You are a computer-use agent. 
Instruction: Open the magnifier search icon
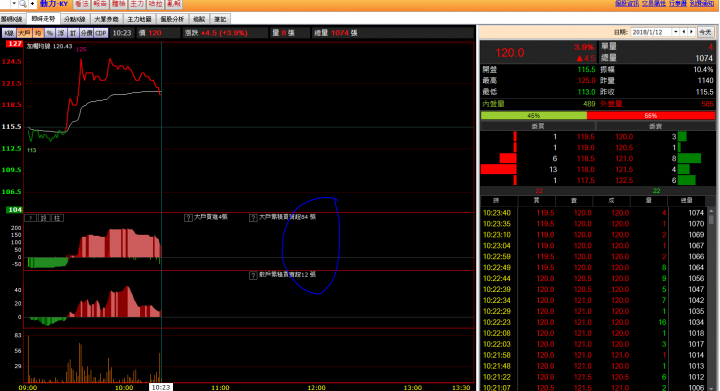pyautogui.click(x=22, y=4)
